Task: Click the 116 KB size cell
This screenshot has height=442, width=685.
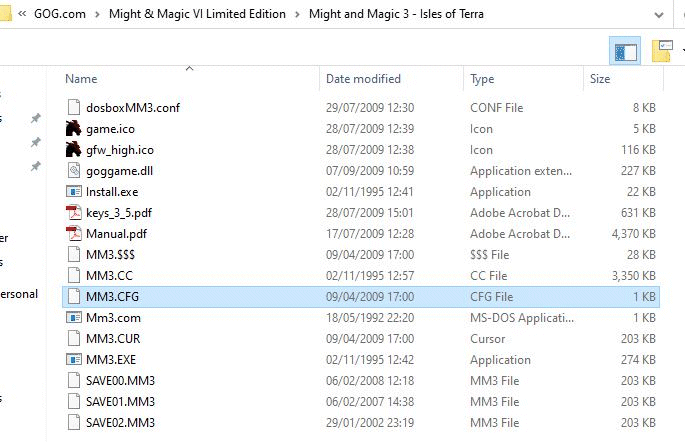Action: click(638, 149)
